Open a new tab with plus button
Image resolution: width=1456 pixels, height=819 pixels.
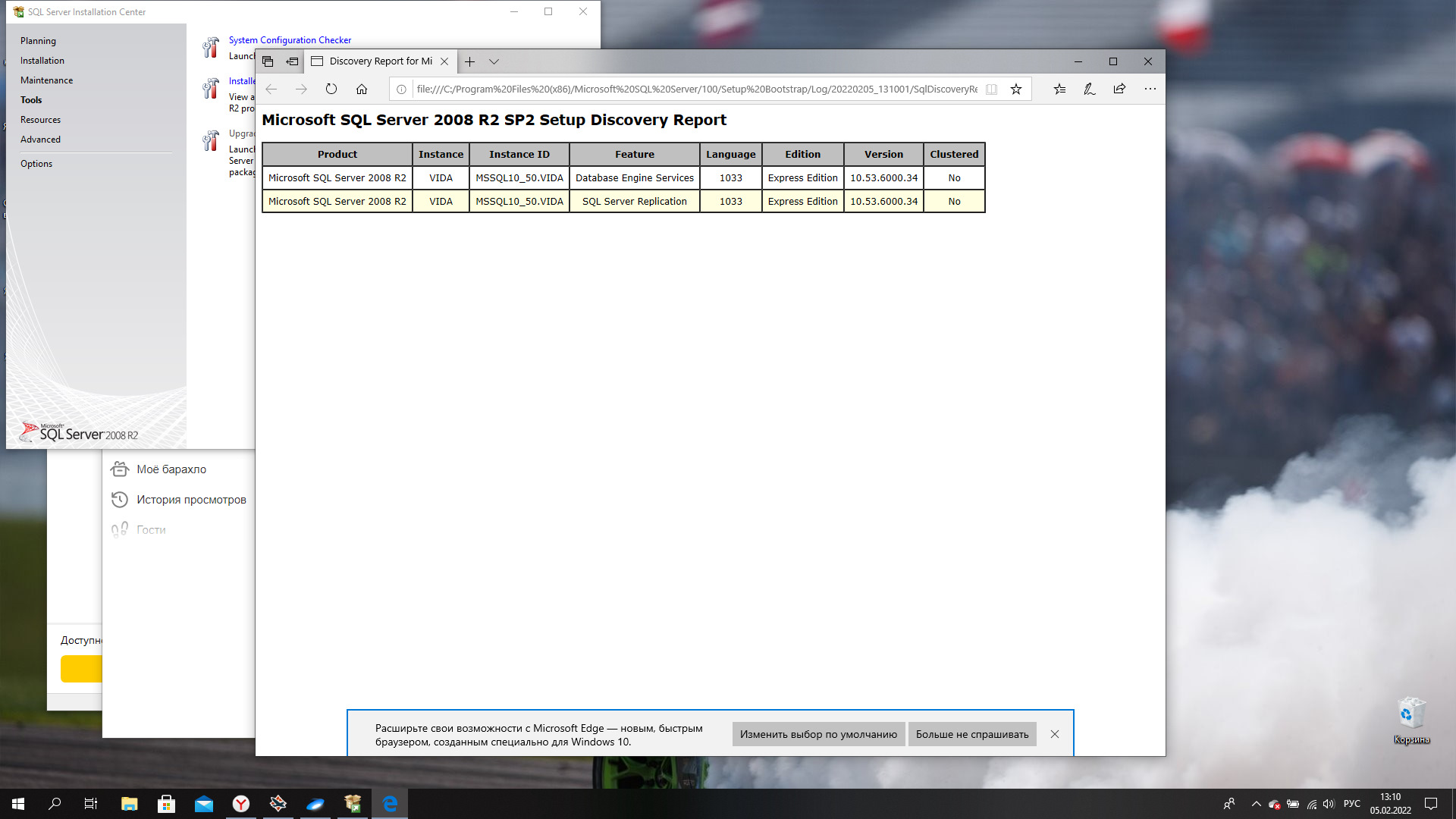click(469, 61)
